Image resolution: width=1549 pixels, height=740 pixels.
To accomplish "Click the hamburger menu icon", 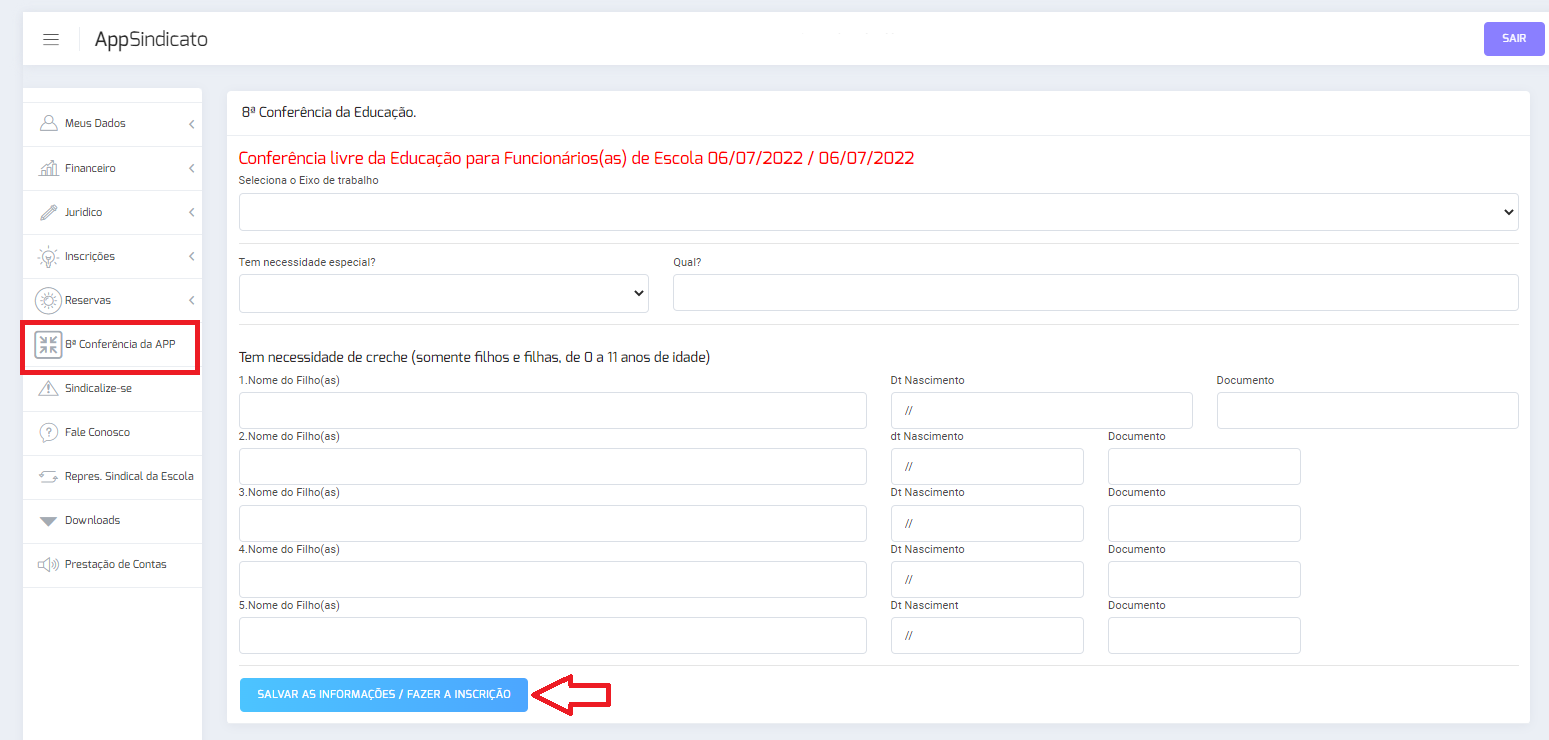I will [51, 39].
